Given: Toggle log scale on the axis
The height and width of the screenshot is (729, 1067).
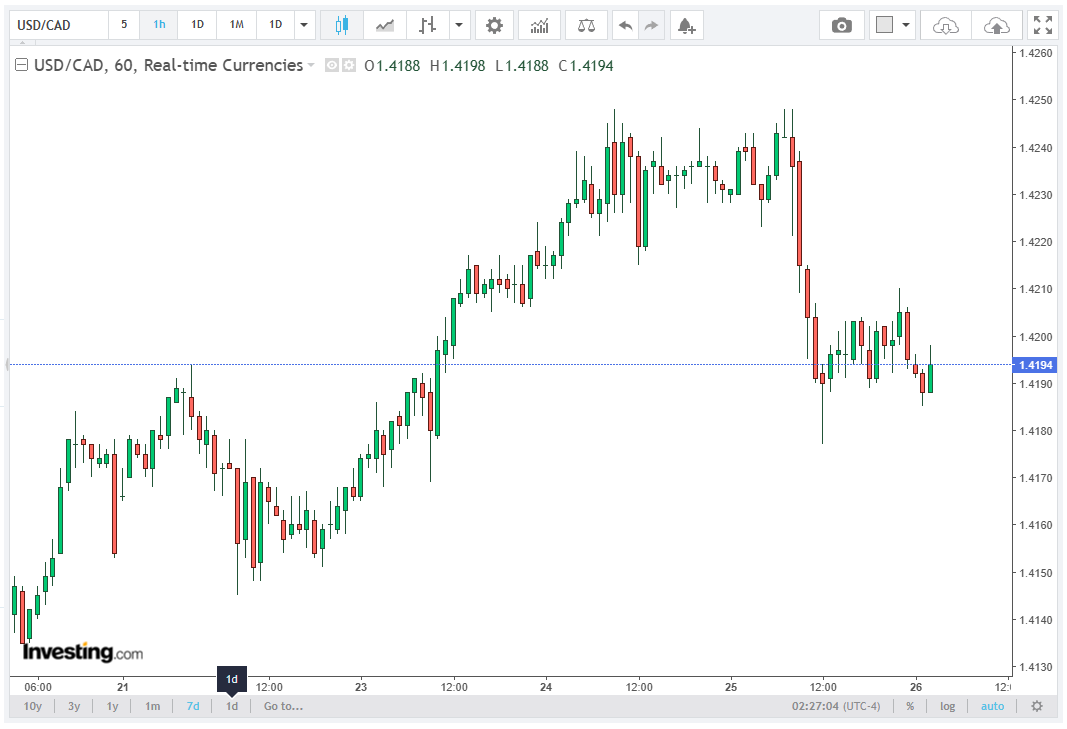Looking at the screenshot, I should pyautogui.click(x=947, y=706).
